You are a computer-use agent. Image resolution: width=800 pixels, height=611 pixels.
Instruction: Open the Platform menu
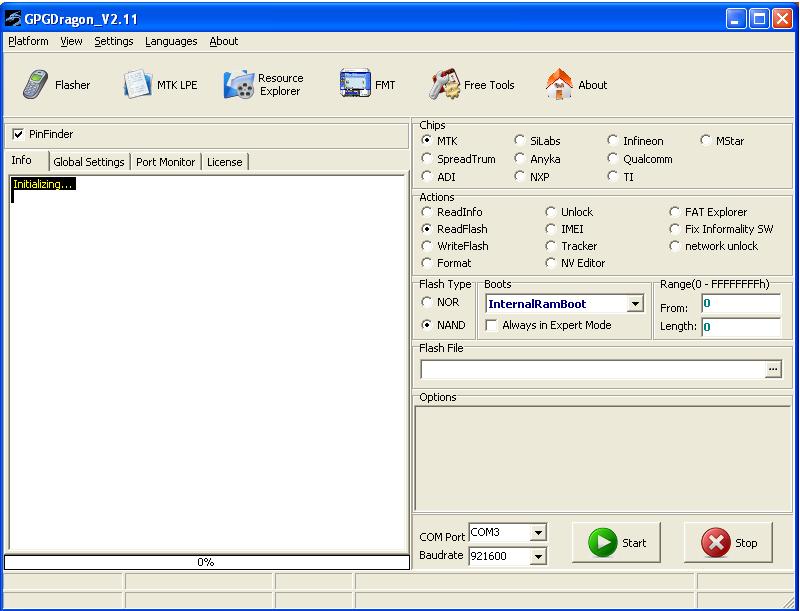29,41
